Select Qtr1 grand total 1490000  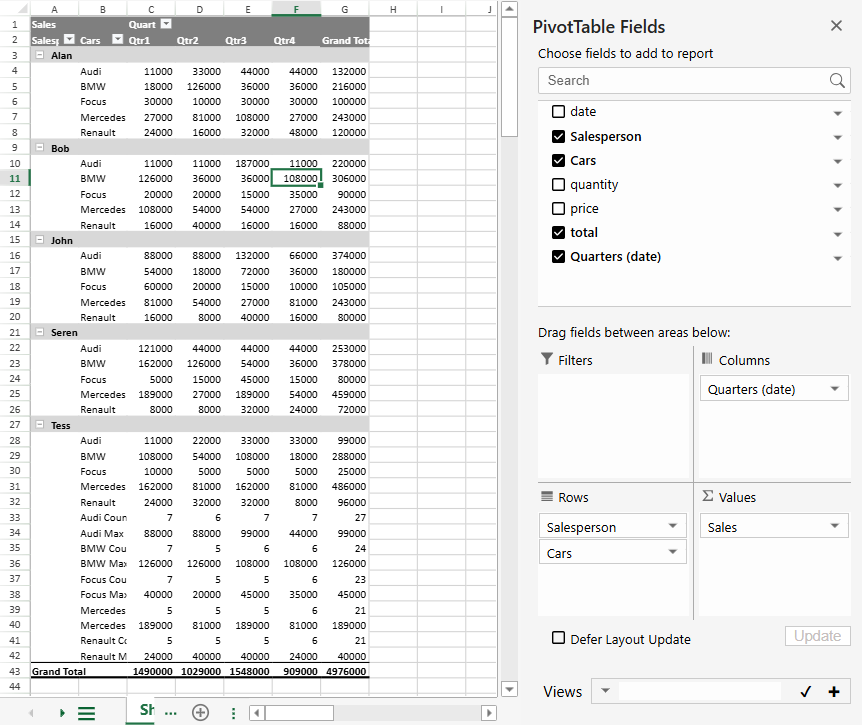coord(152,671)
